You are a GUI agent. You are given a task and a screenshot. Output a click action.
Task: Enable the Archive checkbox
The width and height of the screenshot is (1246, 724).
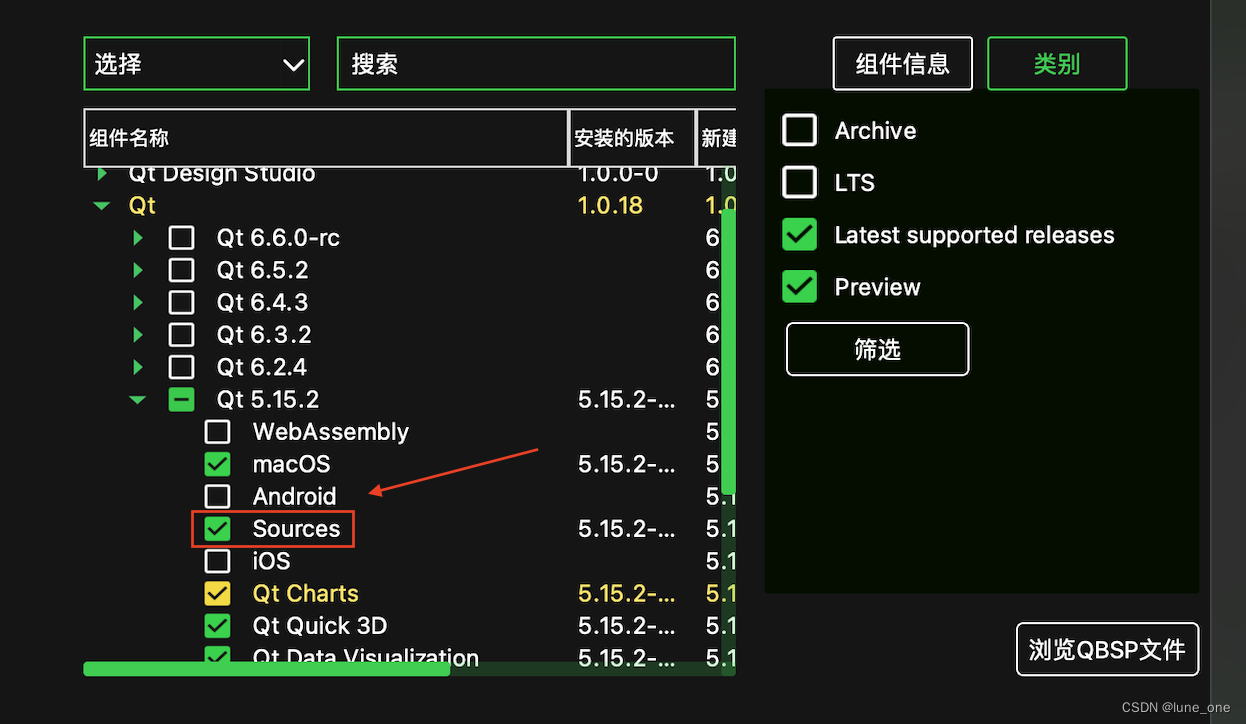pyautogui.click(x=800, y=130)
